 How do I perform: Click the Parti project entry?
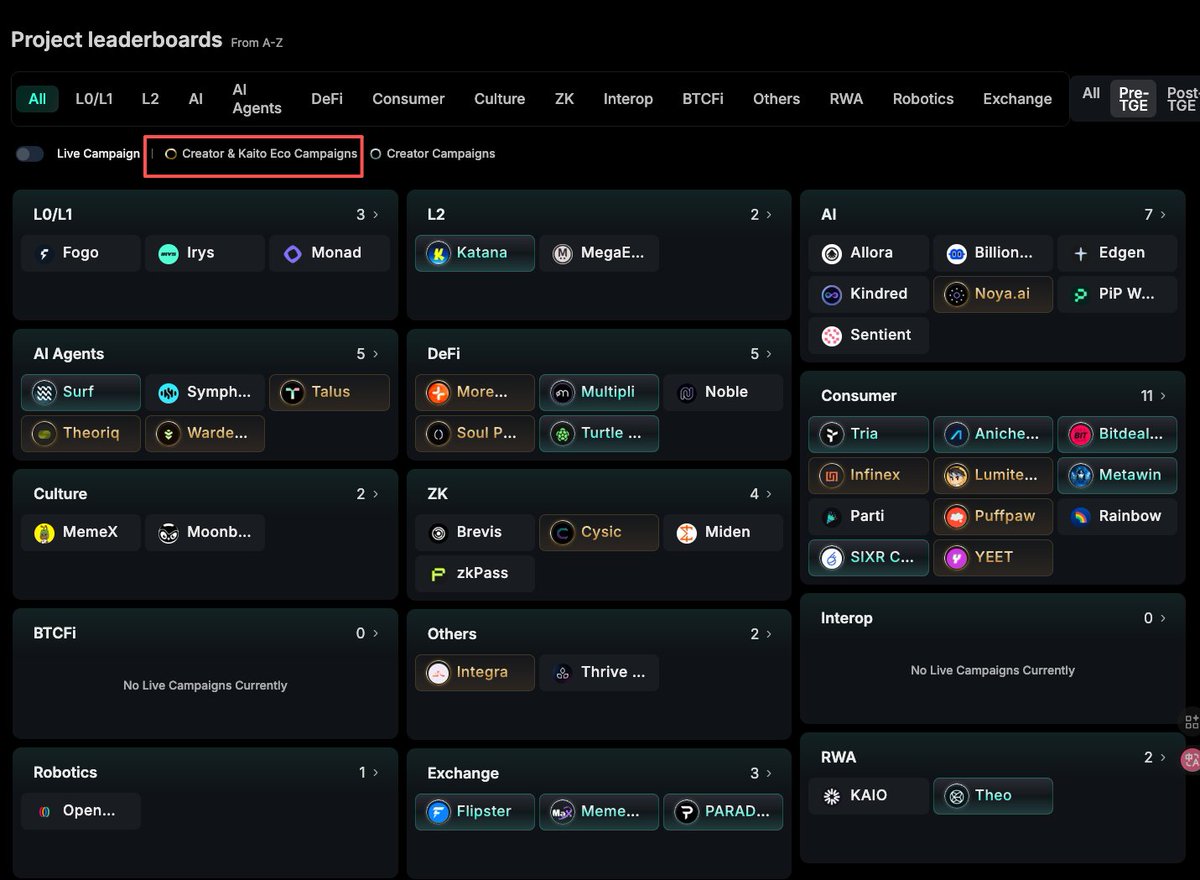869,517
